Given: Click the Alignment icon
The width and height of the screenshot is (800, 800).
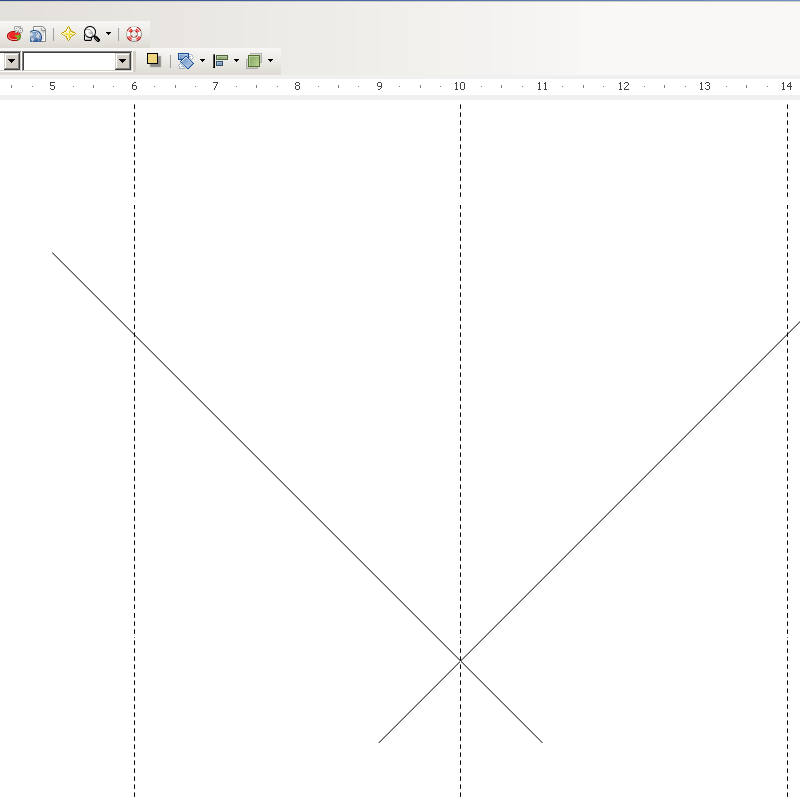Looking at the screenshot, I should click(x=220, y=61).
